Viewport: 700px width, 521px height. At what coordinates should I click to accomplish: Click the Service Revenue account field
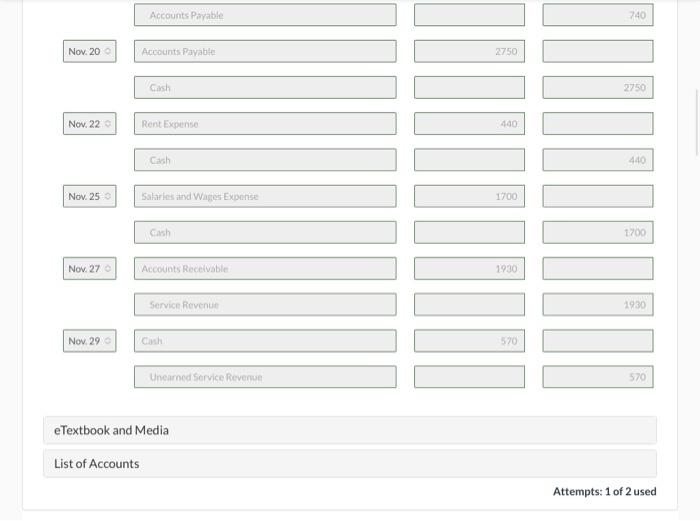pyautogui.click(x=265, y=305)
